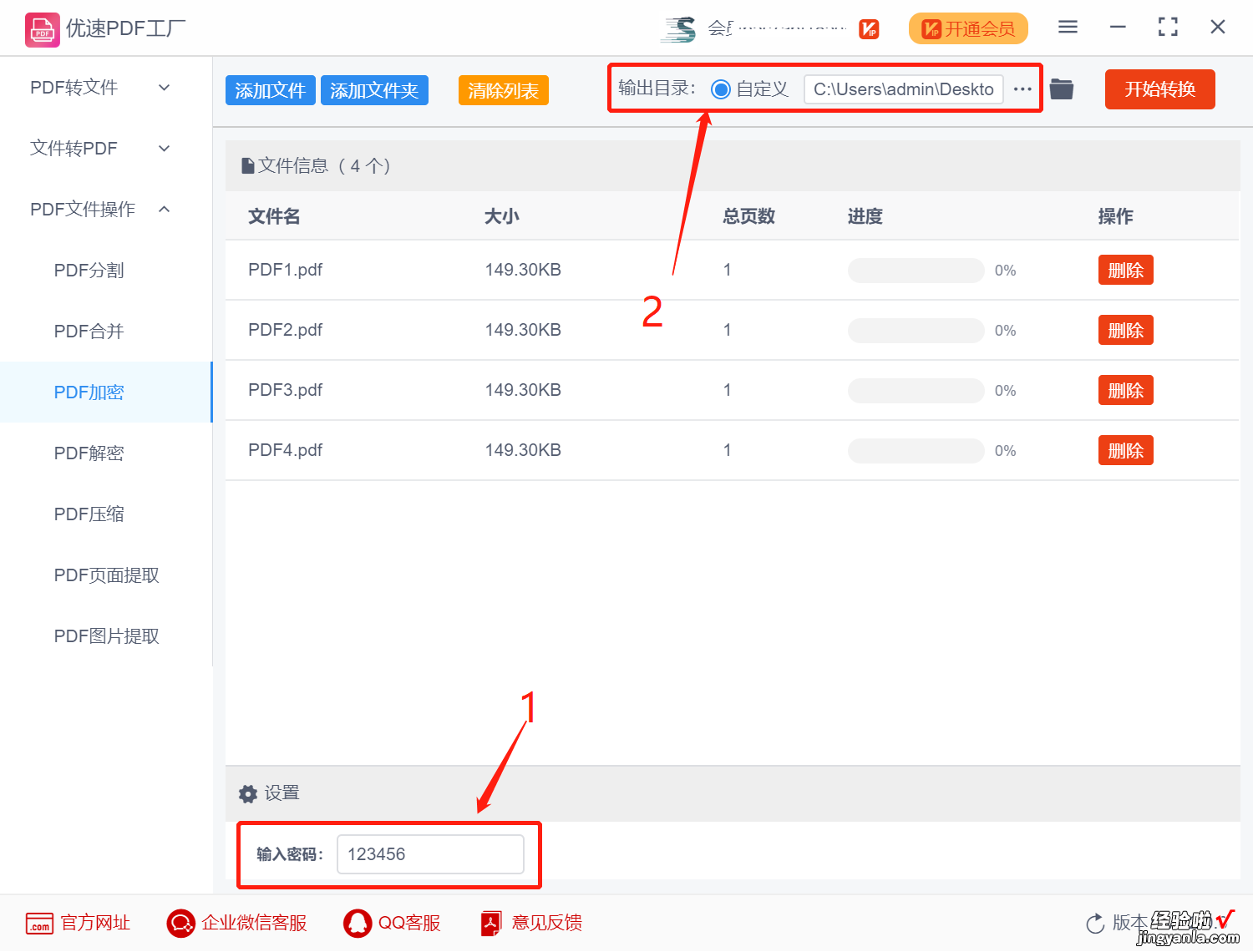Click the PDF2.pdf progress bar

tap(916, 330)
